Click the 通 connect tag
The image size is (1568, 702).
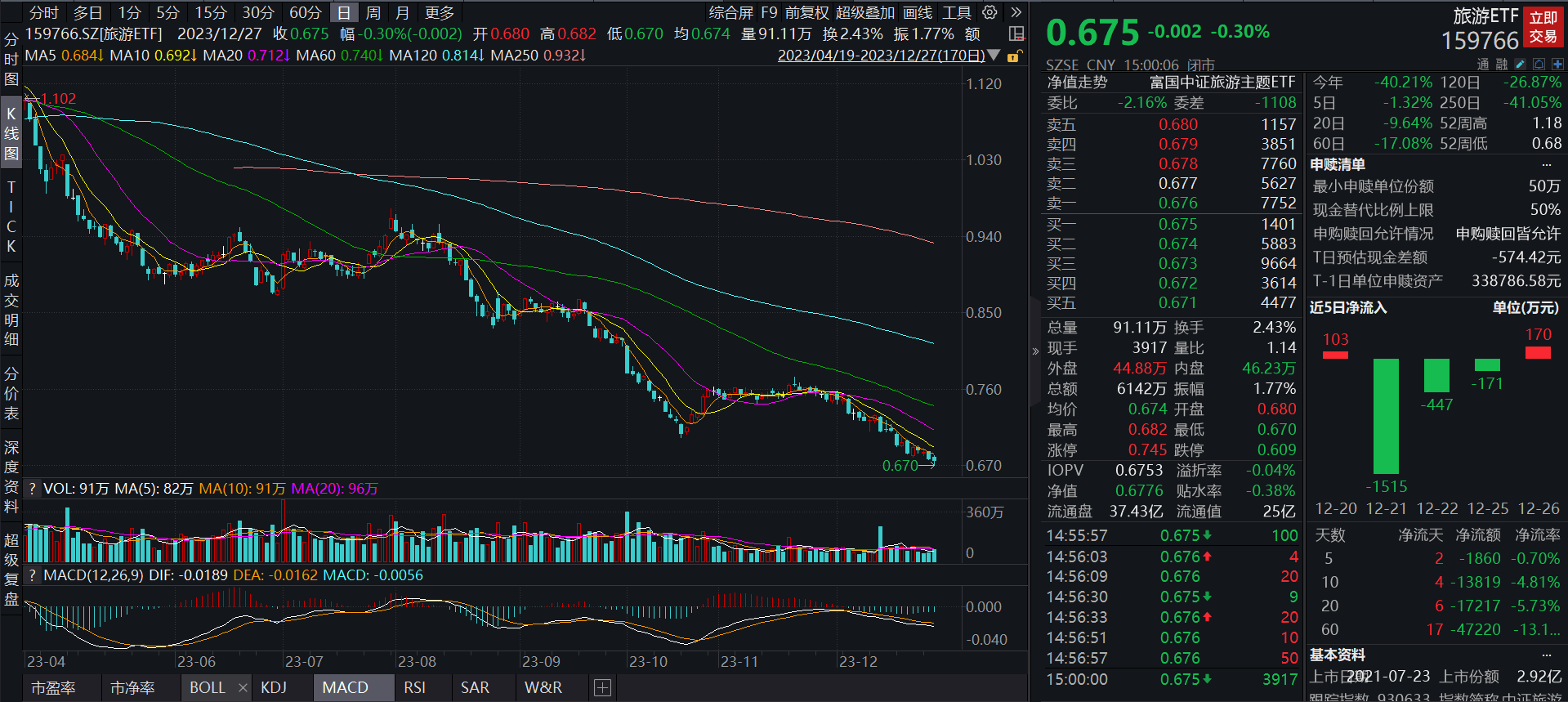pos(1483,64)
